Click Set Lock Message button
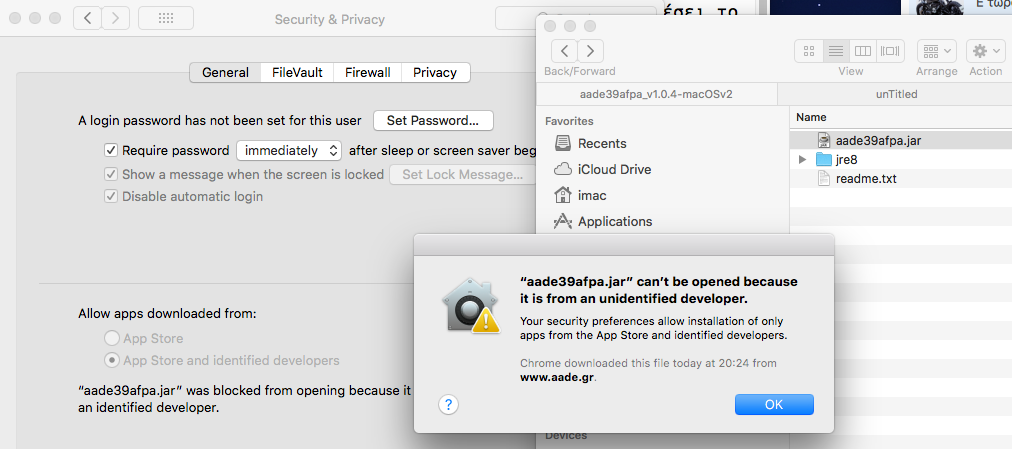 462,174
